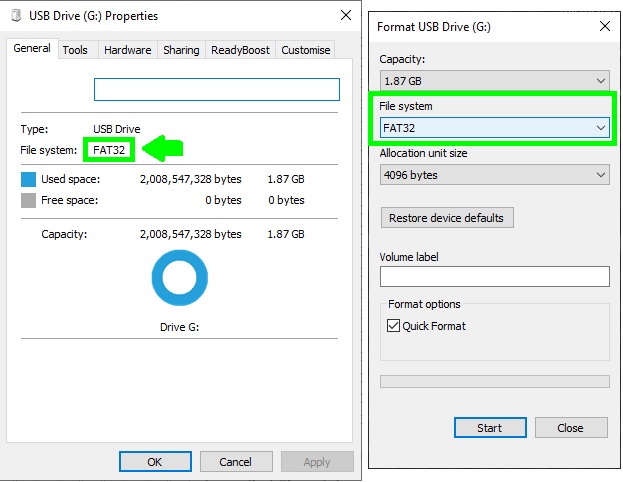623x482 pixels.
Task: Open the Hardware tab
Action: click(x=127, y=50)
